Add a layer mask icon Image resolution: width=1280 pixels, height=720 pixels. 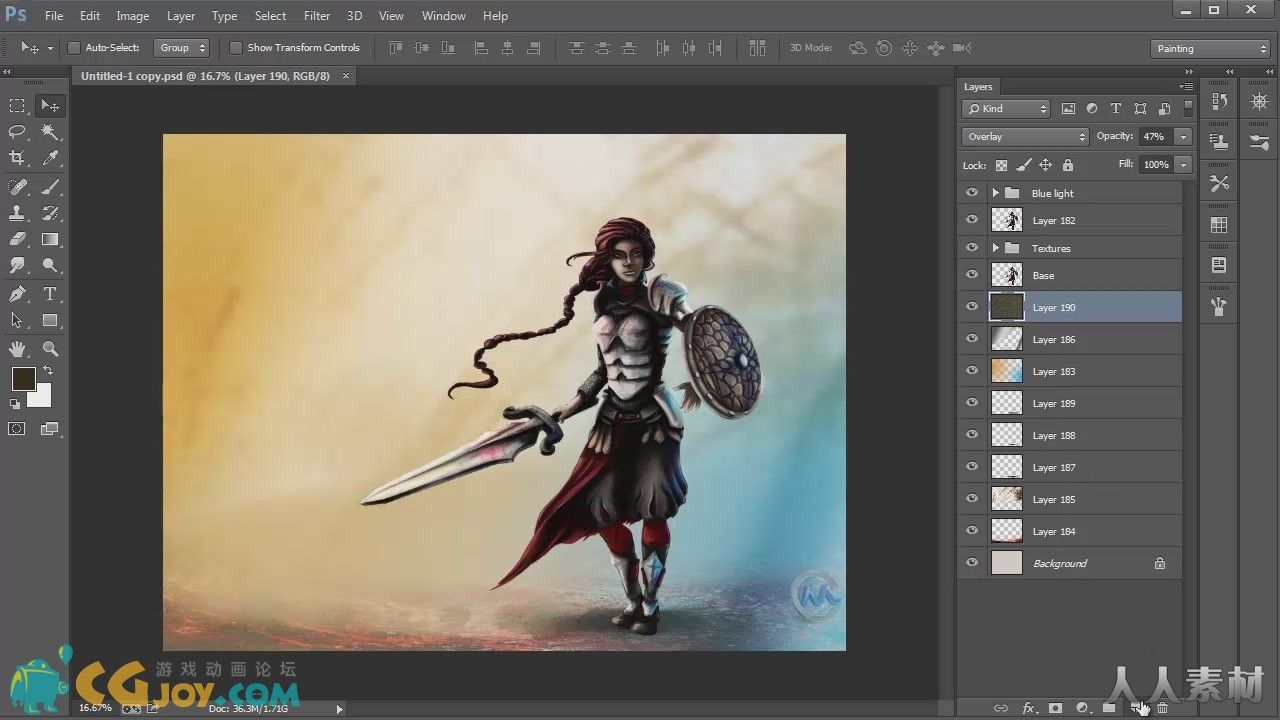1055,708
